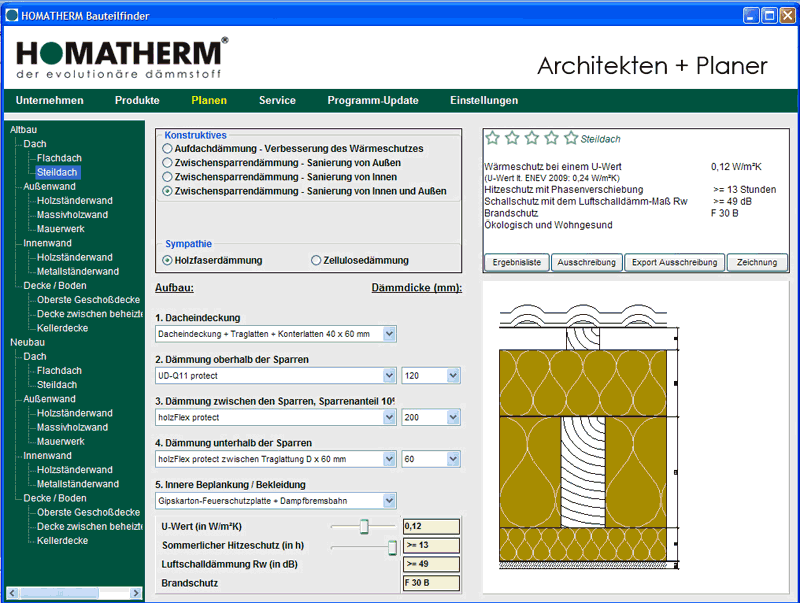Viewport: 800px width, 603px height.
Task: Open the Programm-Update menu
Action: point(373,100)
